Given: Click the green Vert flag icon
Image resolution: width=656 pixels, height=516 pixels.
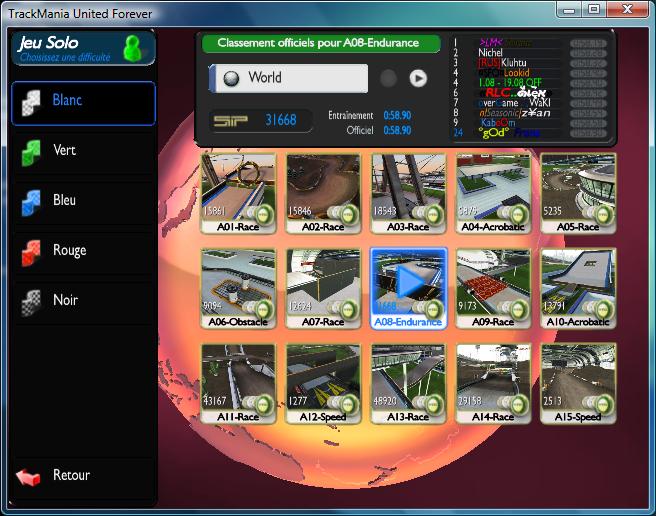Looking at the screenshot, I should point(33,152).
